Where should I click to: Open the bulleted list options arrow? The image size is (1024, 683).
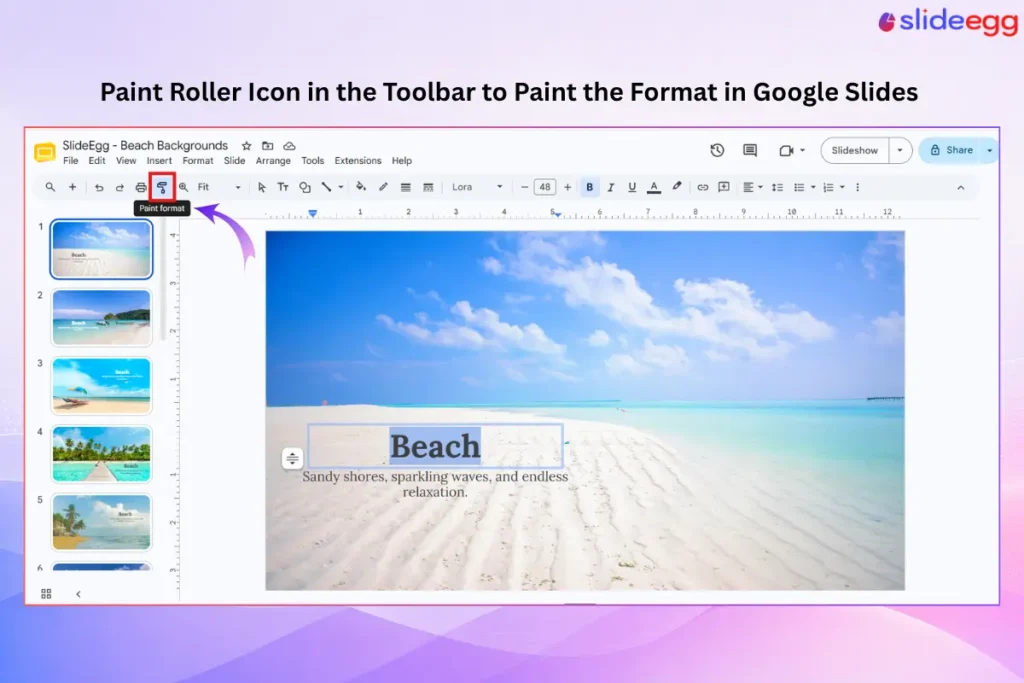pos(813,187)
